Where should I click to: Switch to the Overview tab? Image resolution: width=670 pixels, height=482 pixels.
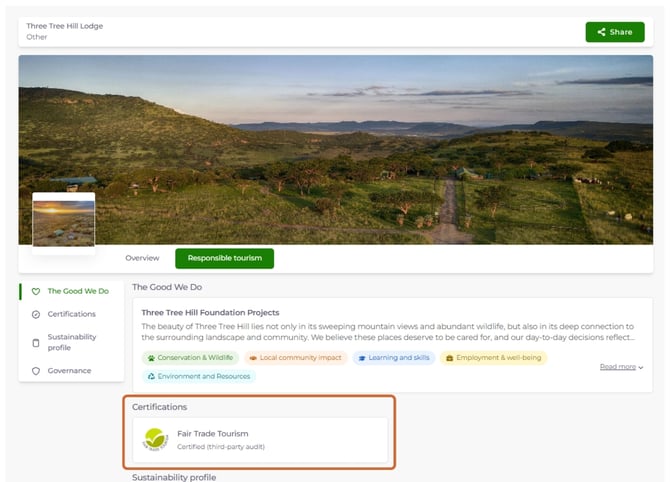pyautogui.click(x=142, y=258)
